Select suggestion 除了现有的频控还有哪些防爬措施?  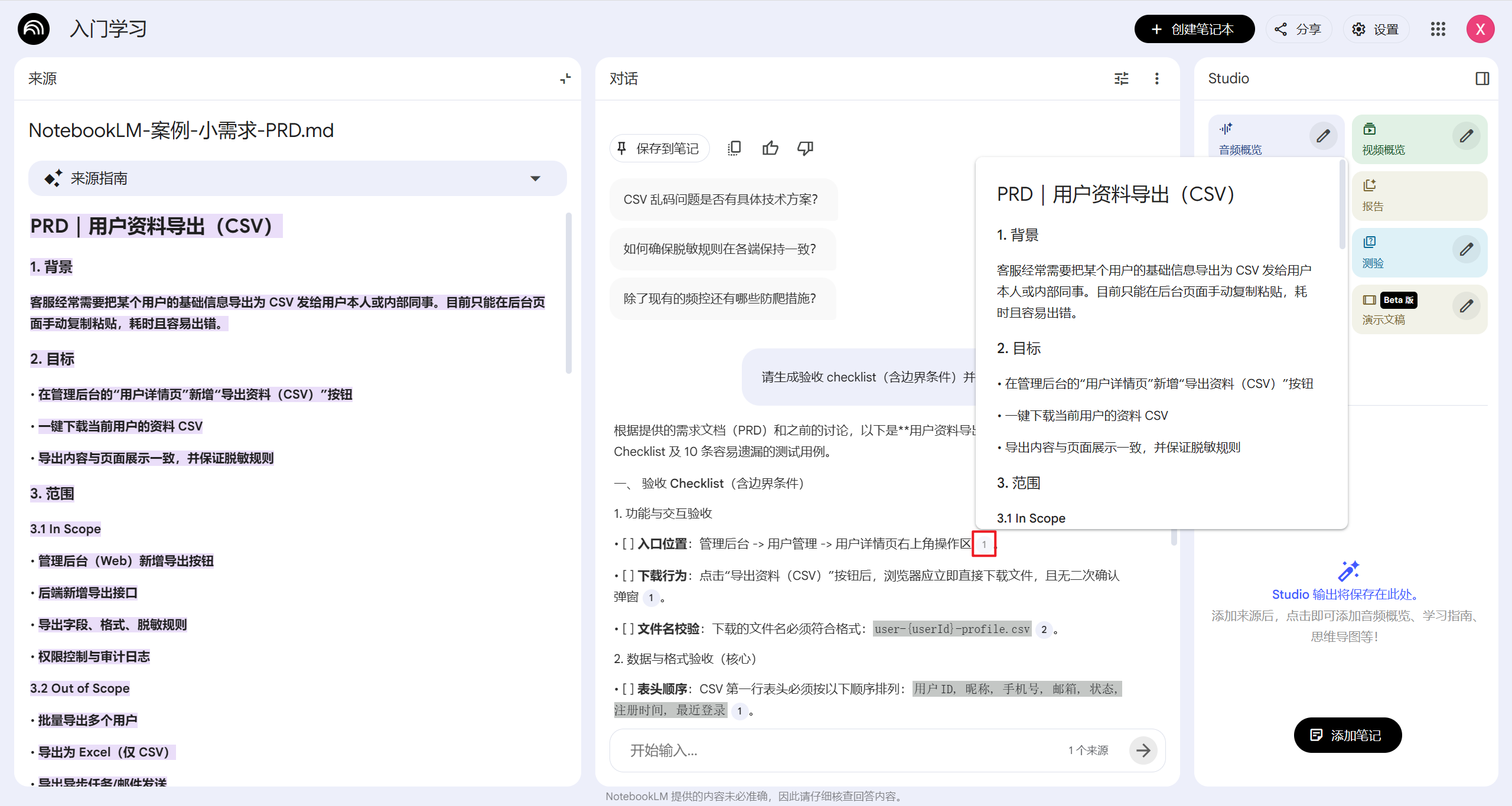pyautogui.click(x=723, y=299)
